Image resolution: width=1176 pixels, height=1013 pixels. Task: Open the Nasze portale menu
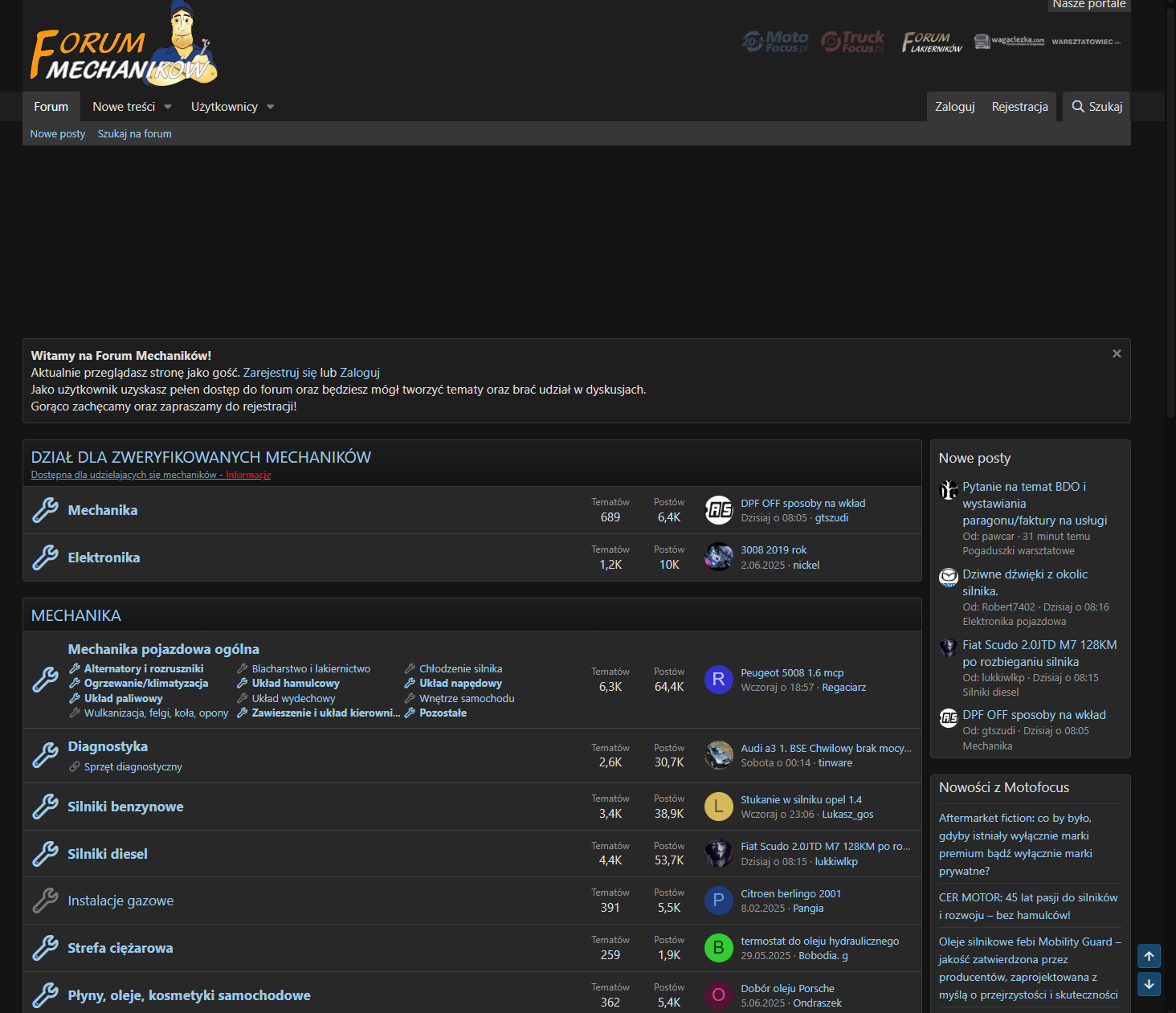(x=1089, y=5)
